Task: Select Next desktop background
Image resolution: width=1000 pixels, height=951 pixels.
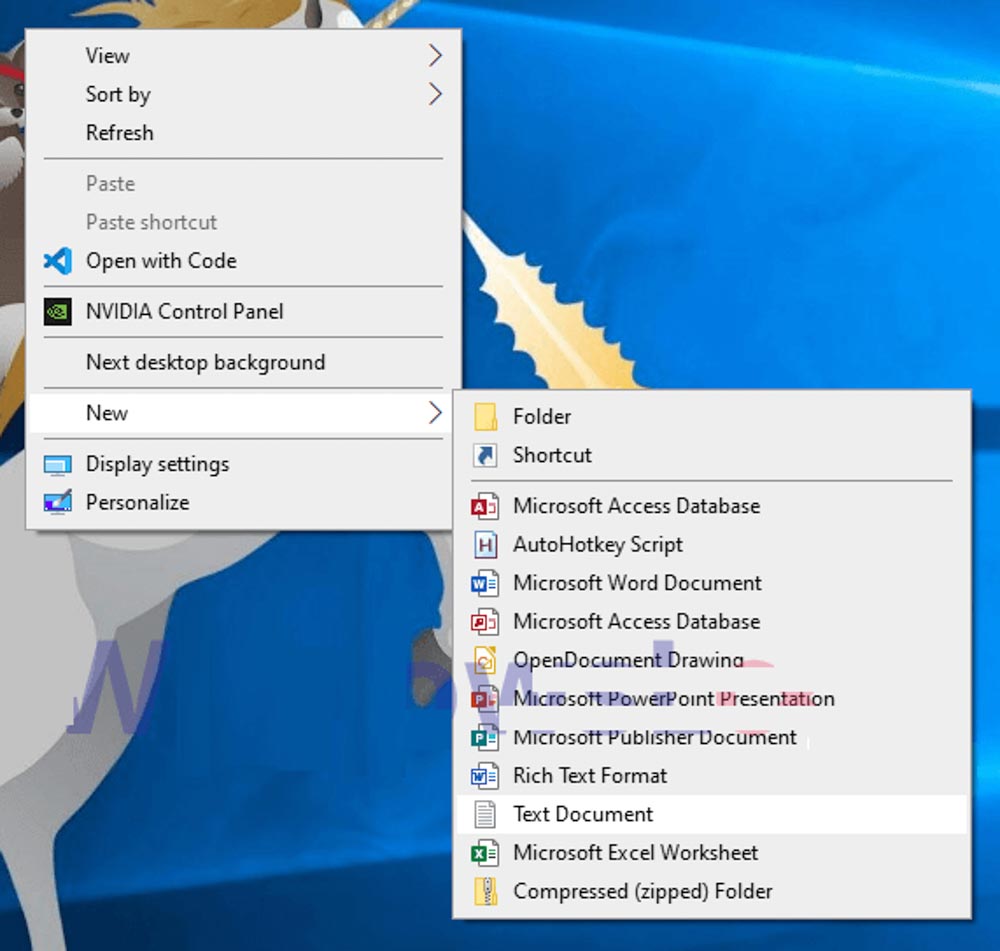Action: [205, 363]
